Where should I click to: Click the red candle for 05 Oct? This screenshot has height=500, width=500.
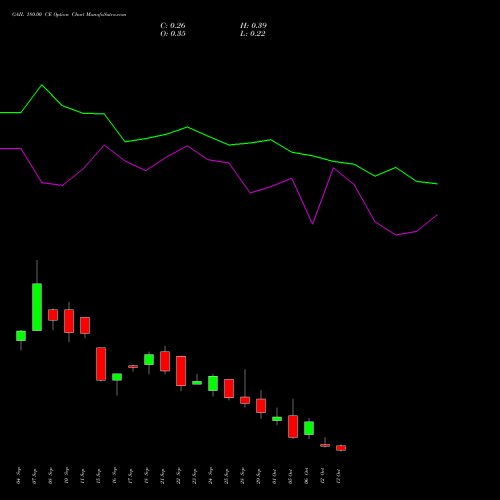pyautogui.click(x=293, y=426)
